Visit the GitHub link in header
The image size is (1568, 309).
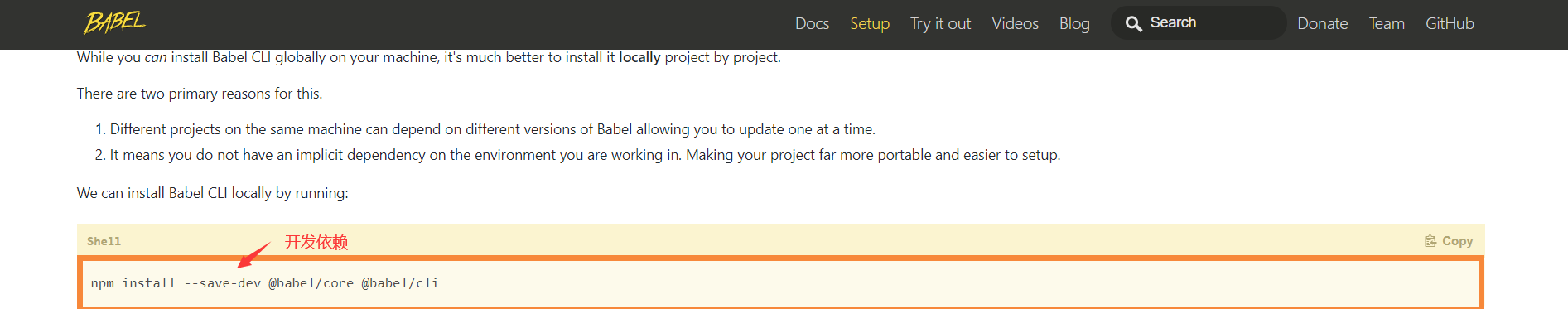1450,23
